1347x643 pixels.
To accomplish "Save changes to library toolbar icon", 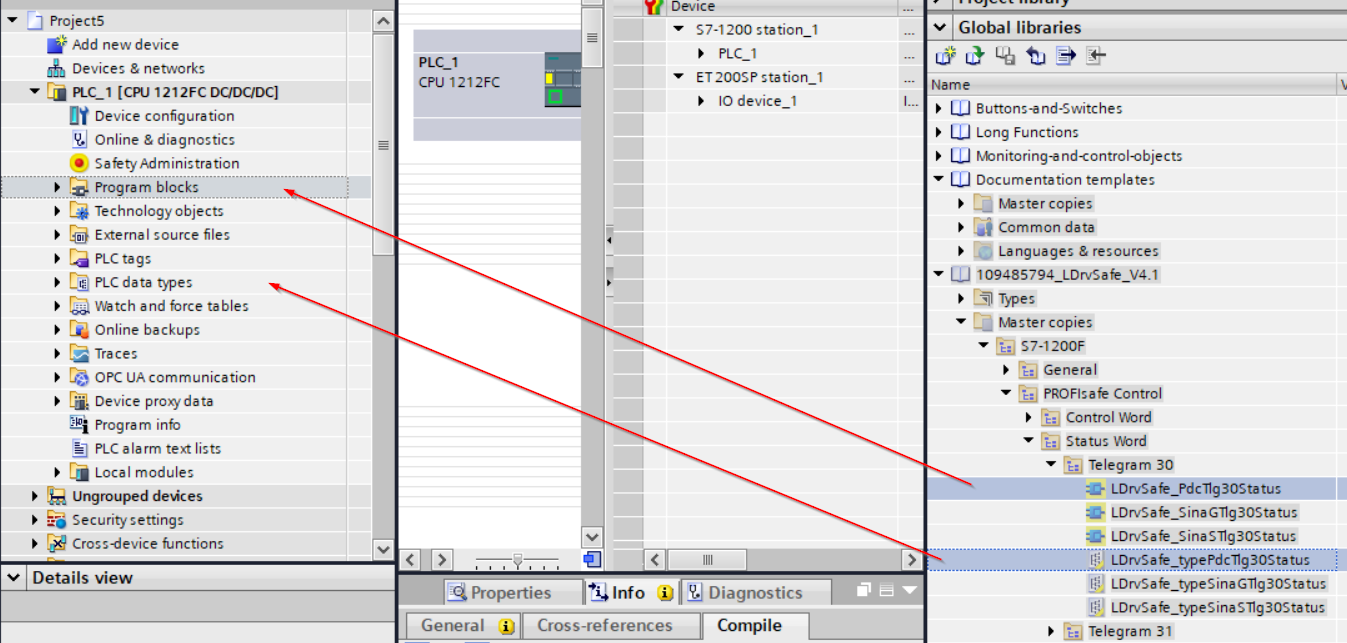I will [1005, 57].
